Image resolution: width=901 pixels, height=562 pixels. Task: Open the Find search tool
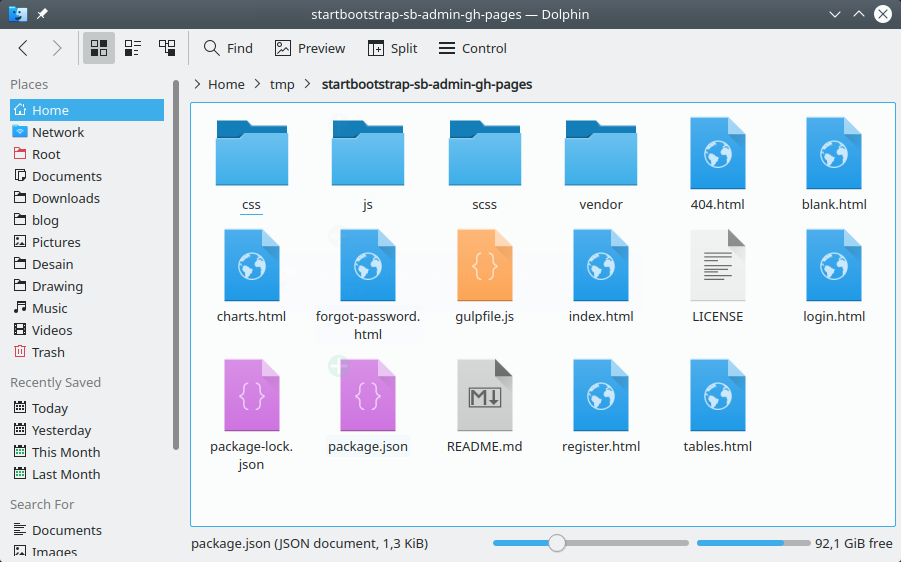[228, 48]
